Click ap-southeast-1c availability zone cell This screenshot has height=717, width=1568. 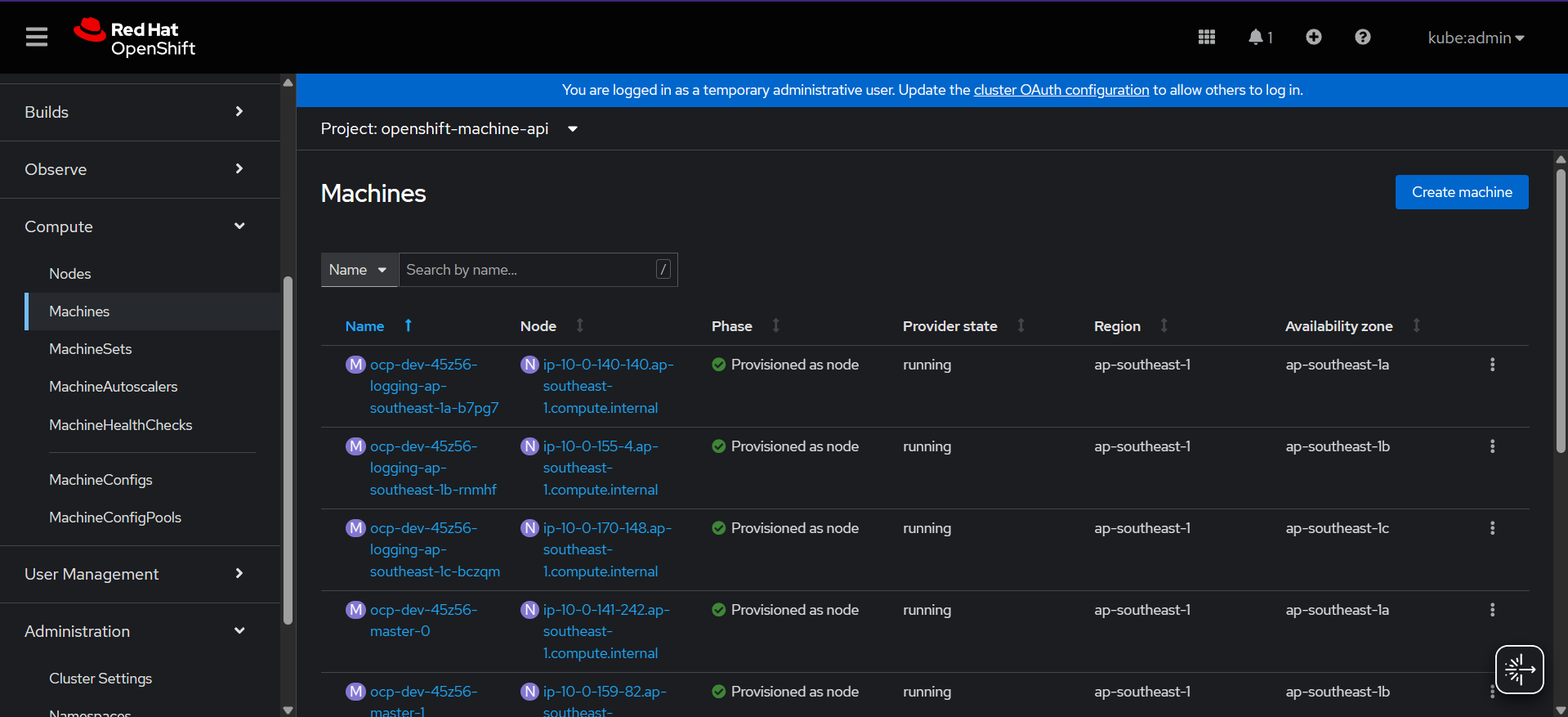click(x=1337, y=528)
